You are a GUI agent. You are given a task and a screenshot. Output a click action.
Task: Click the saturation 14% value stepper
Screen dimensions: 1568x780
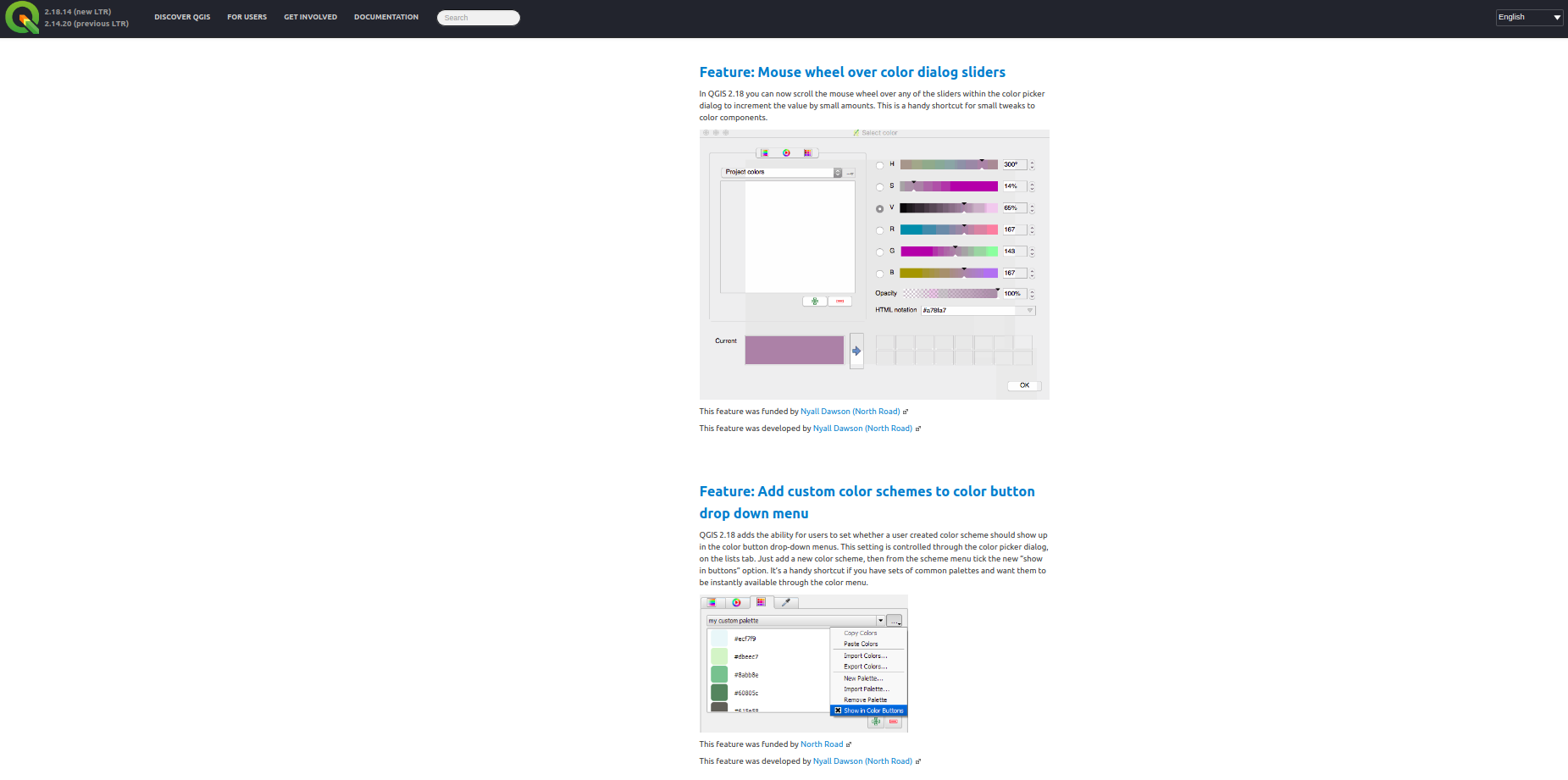1032,187
